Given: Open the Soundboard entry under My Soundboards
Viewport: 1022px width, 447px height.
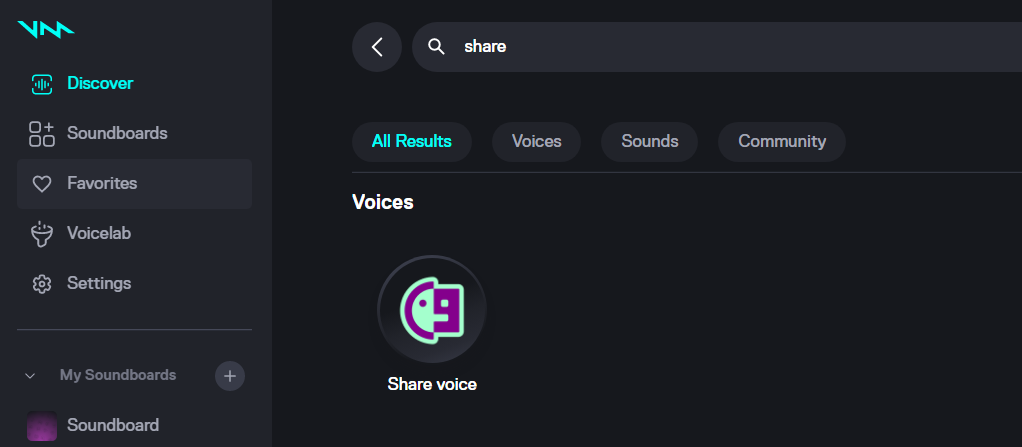Looking at the screenshot, I should click(x=113, y=425).
